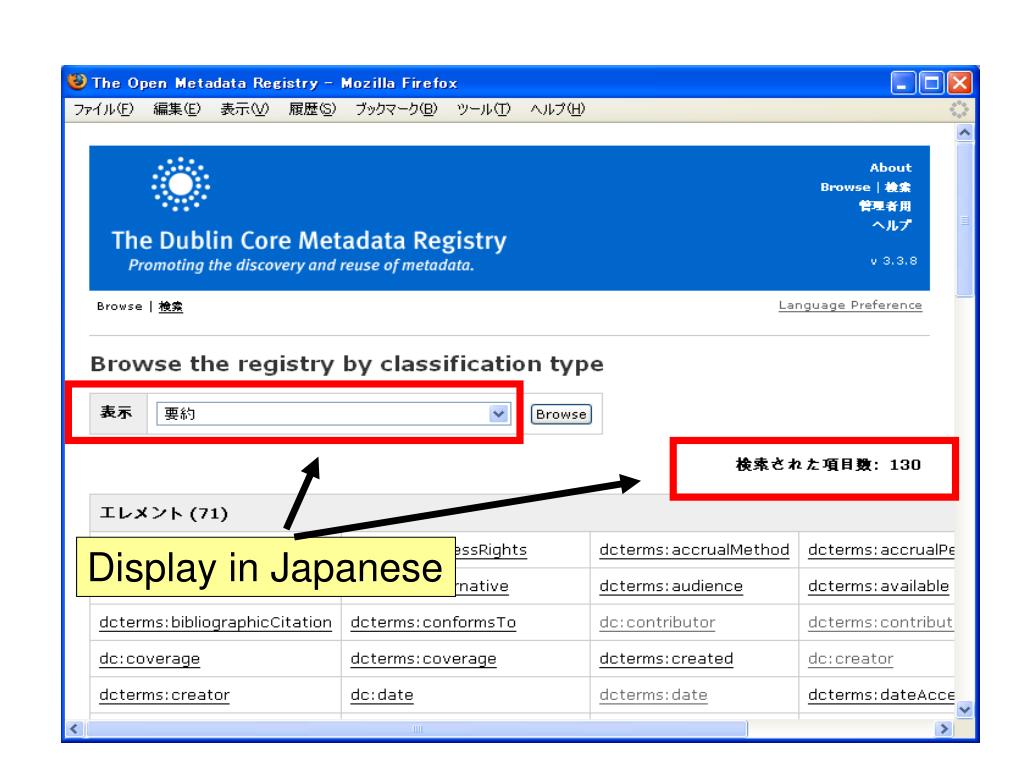1024x768 pixels.
Task: Click The Dublin Core Metadata Registry title
Action: (x=309, y=241)
